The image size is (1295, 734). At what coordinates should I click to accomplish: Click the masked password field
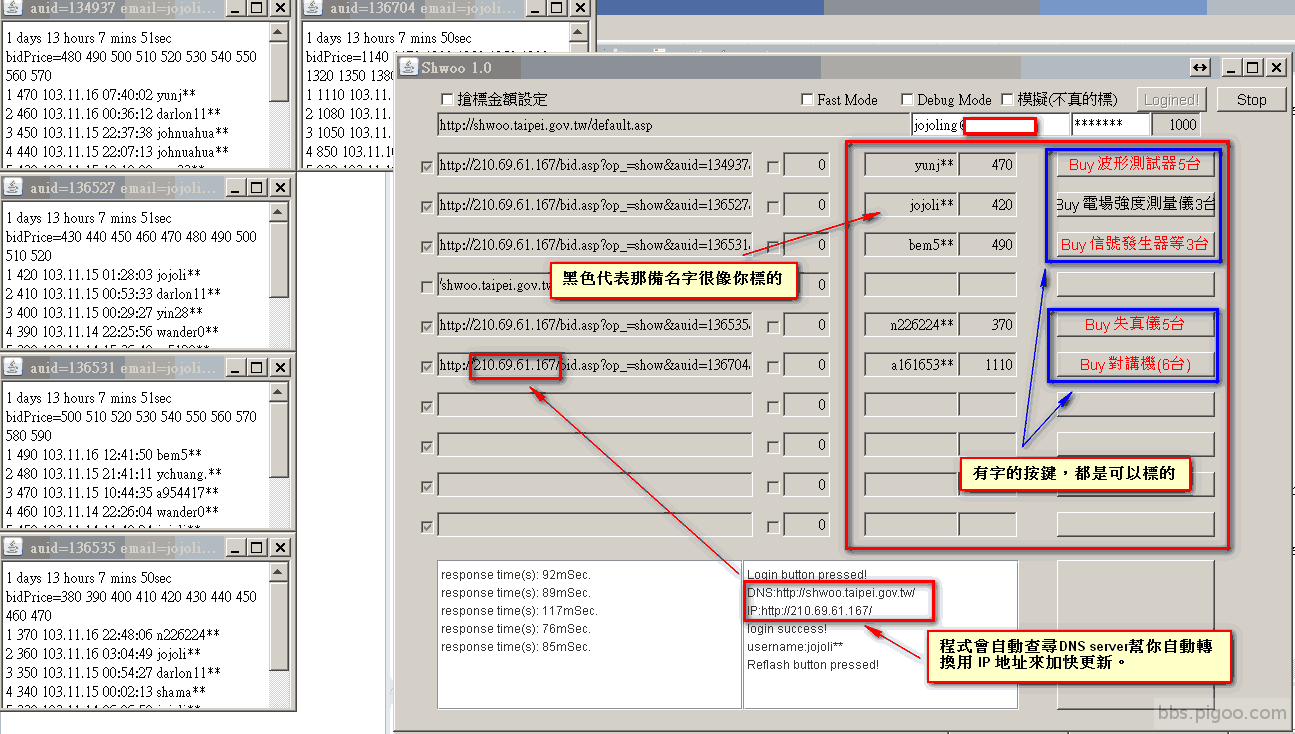(x=1111, y=126)
